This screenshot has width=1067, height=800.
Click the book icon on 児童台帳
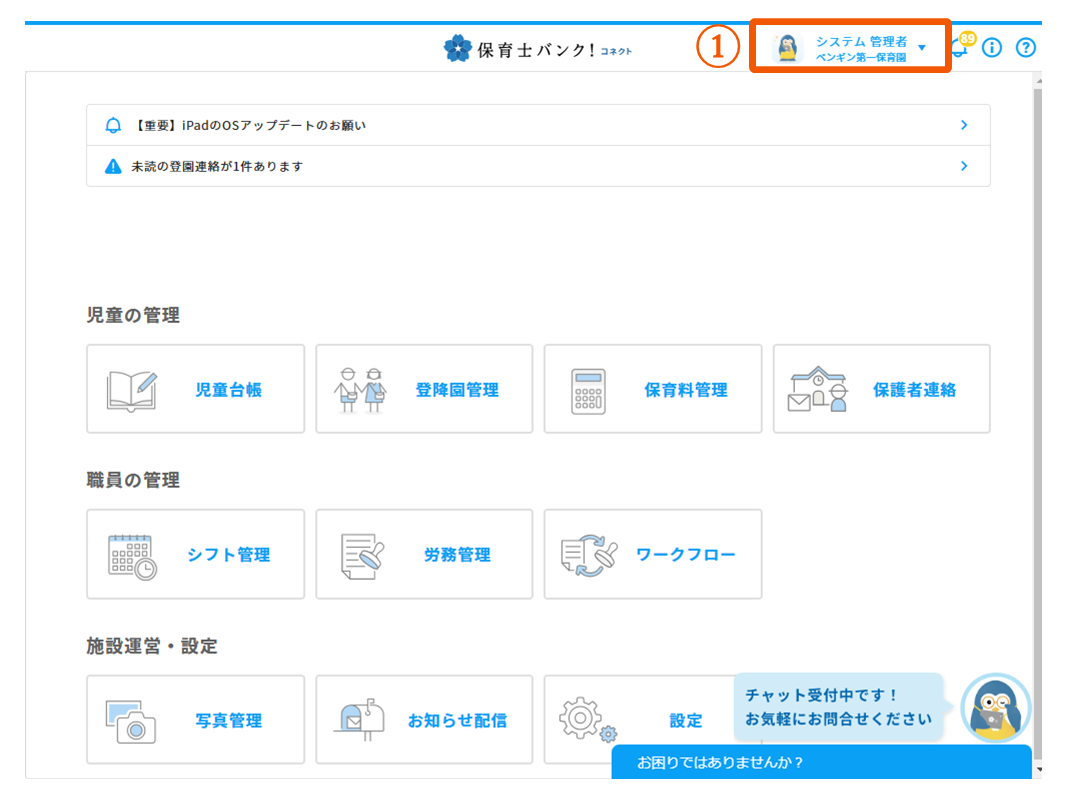tap(132, 390)
